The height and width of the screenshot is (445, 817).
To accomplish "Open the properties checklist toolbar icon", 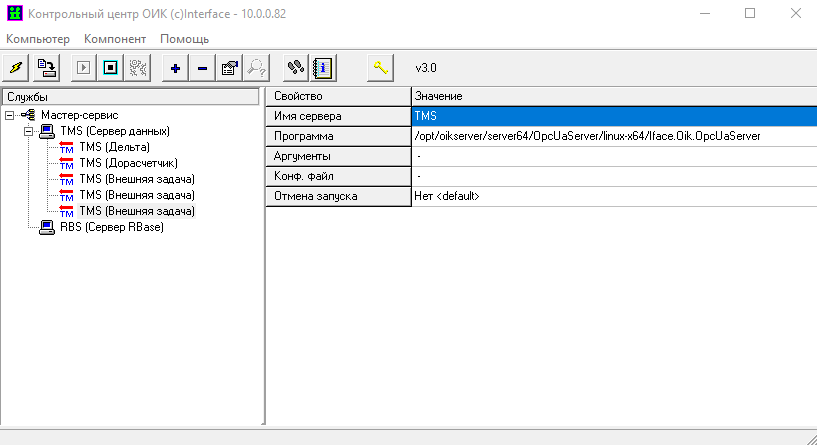I will (x=229, y=68).
